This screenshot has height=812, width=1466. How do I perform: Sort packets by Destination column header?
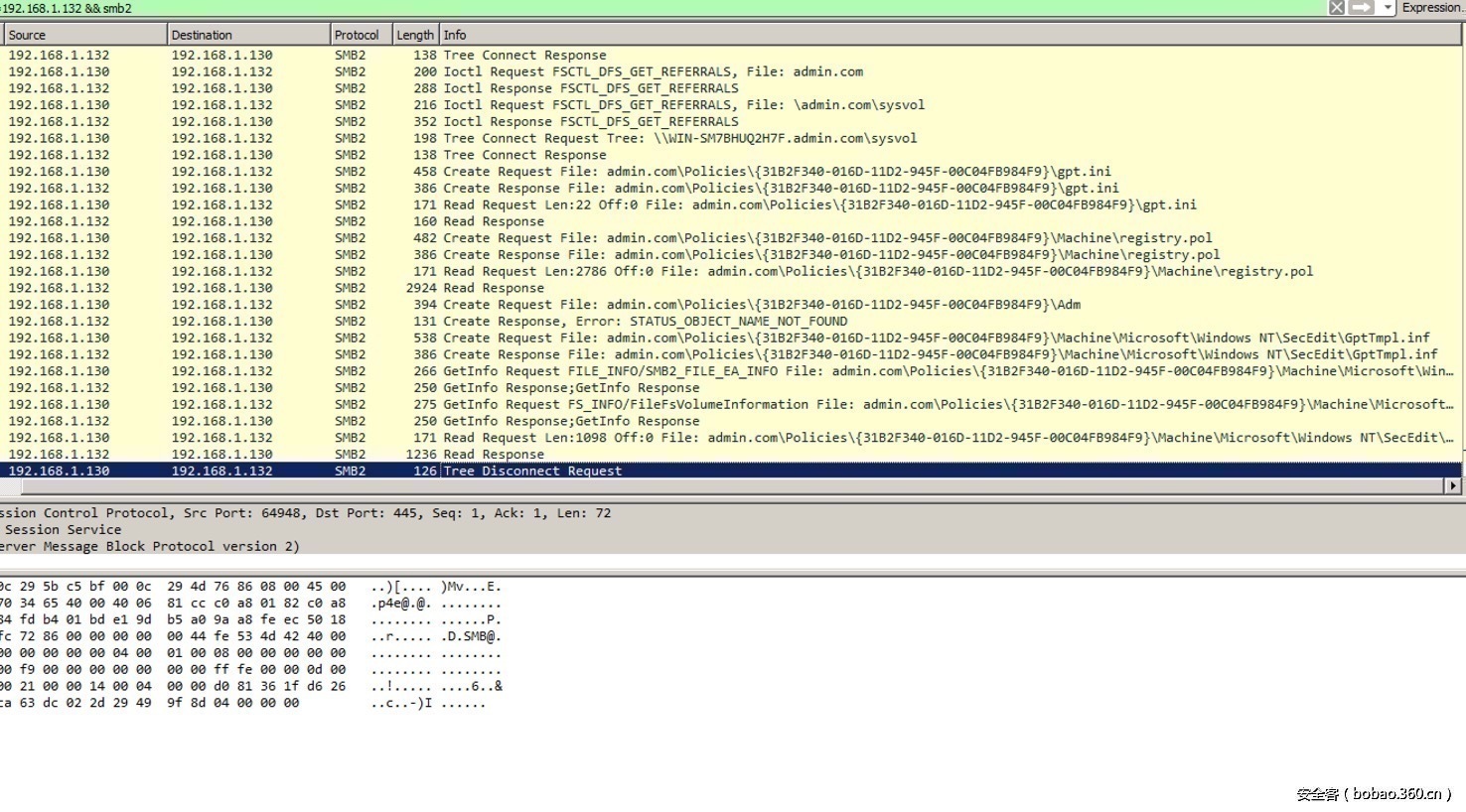click(x=247, y=35)
